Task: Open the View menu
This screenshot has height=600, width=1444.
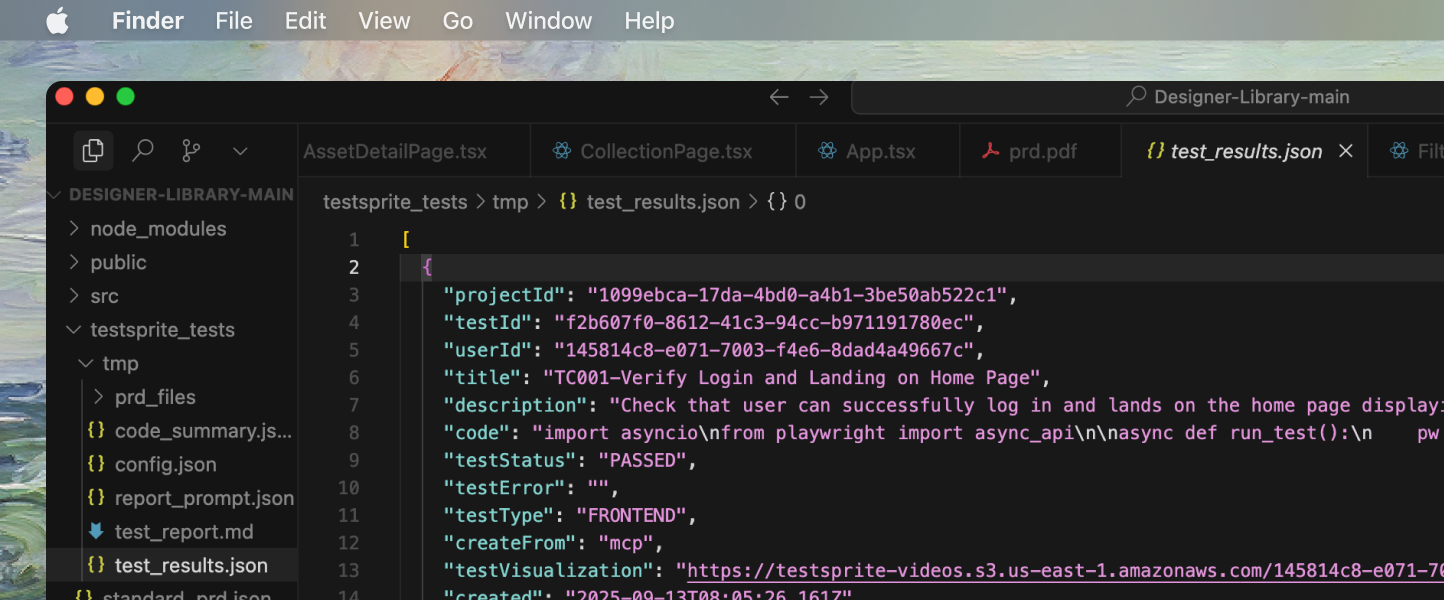Action: pyautogui.click(x=384, y=21)
